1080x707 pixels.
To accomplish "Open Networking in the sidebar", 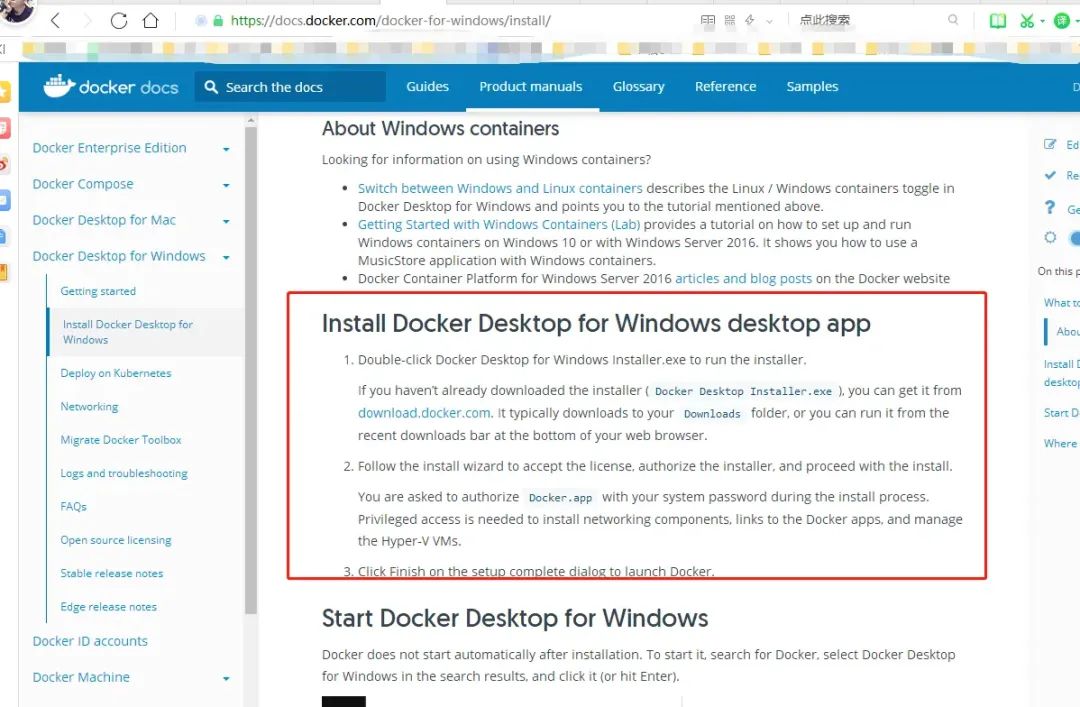I will [x=89, y=407].
